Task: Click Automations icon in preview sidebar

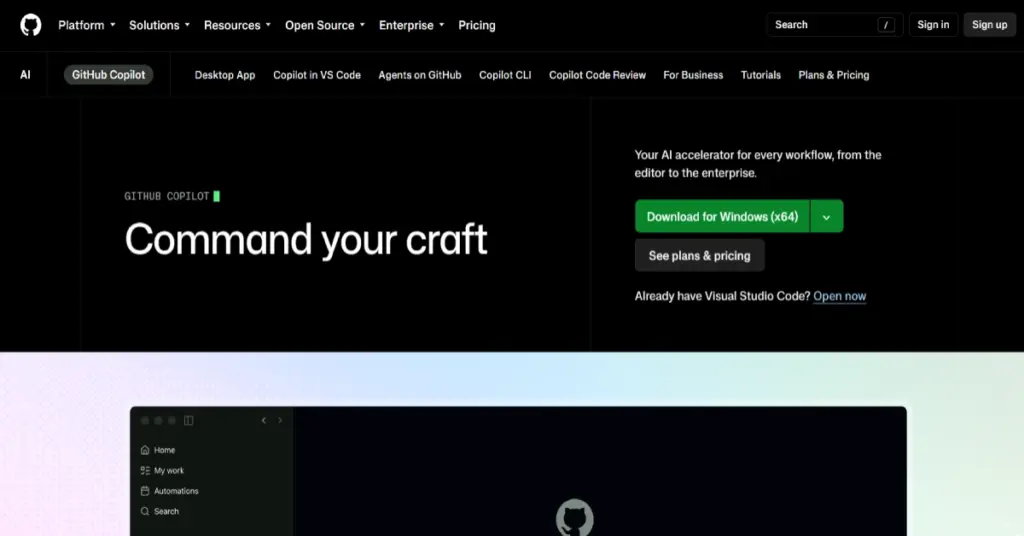Action: [145, 490]
